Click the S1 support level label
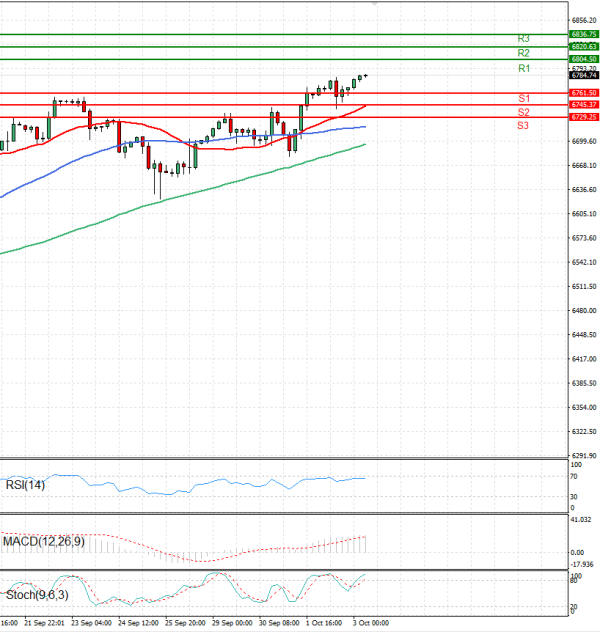The height and width of the screenshot is (632, 600). (x=523, y=98)
